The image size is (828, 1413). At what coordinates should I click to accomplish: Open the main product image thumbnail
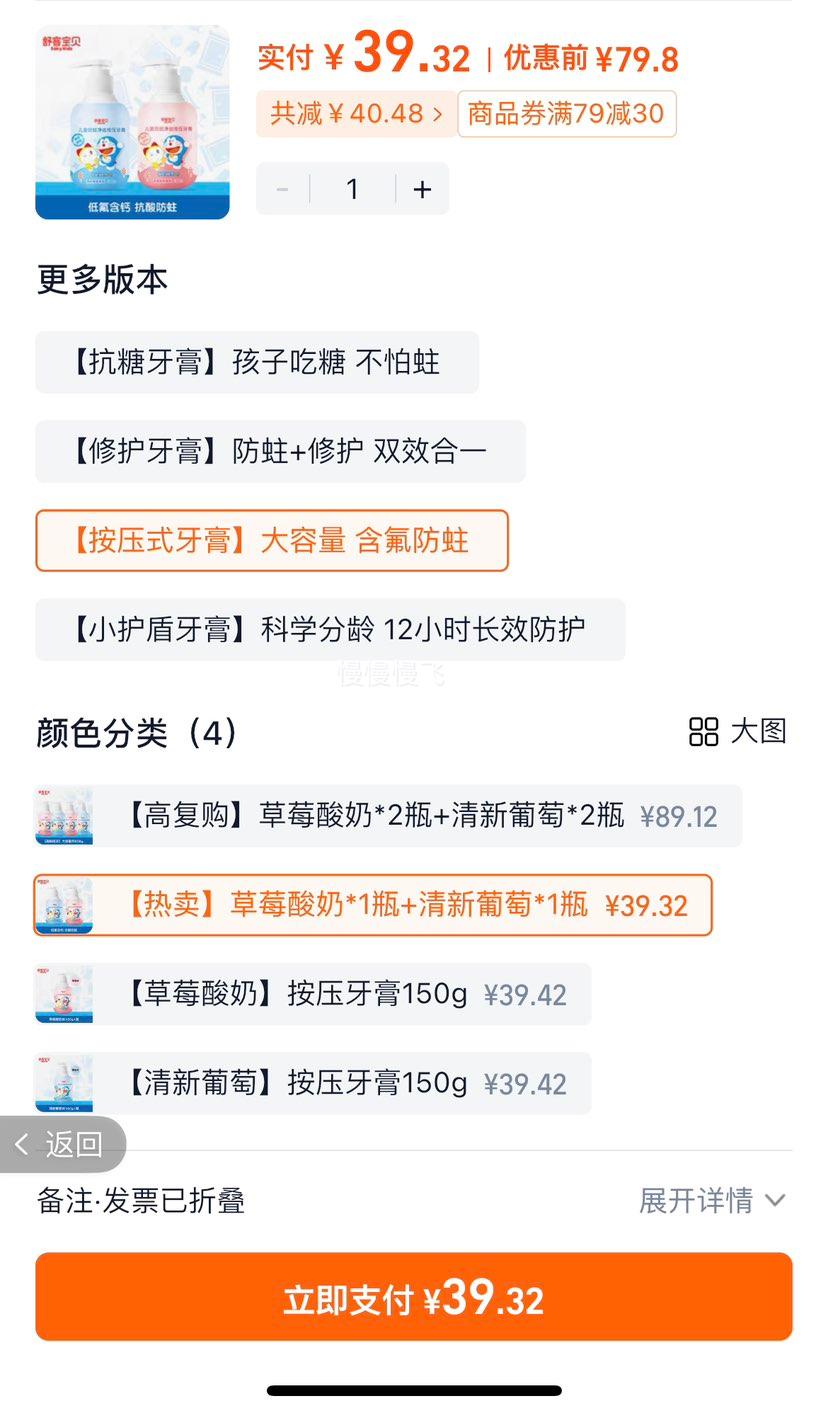coord(132,122)
